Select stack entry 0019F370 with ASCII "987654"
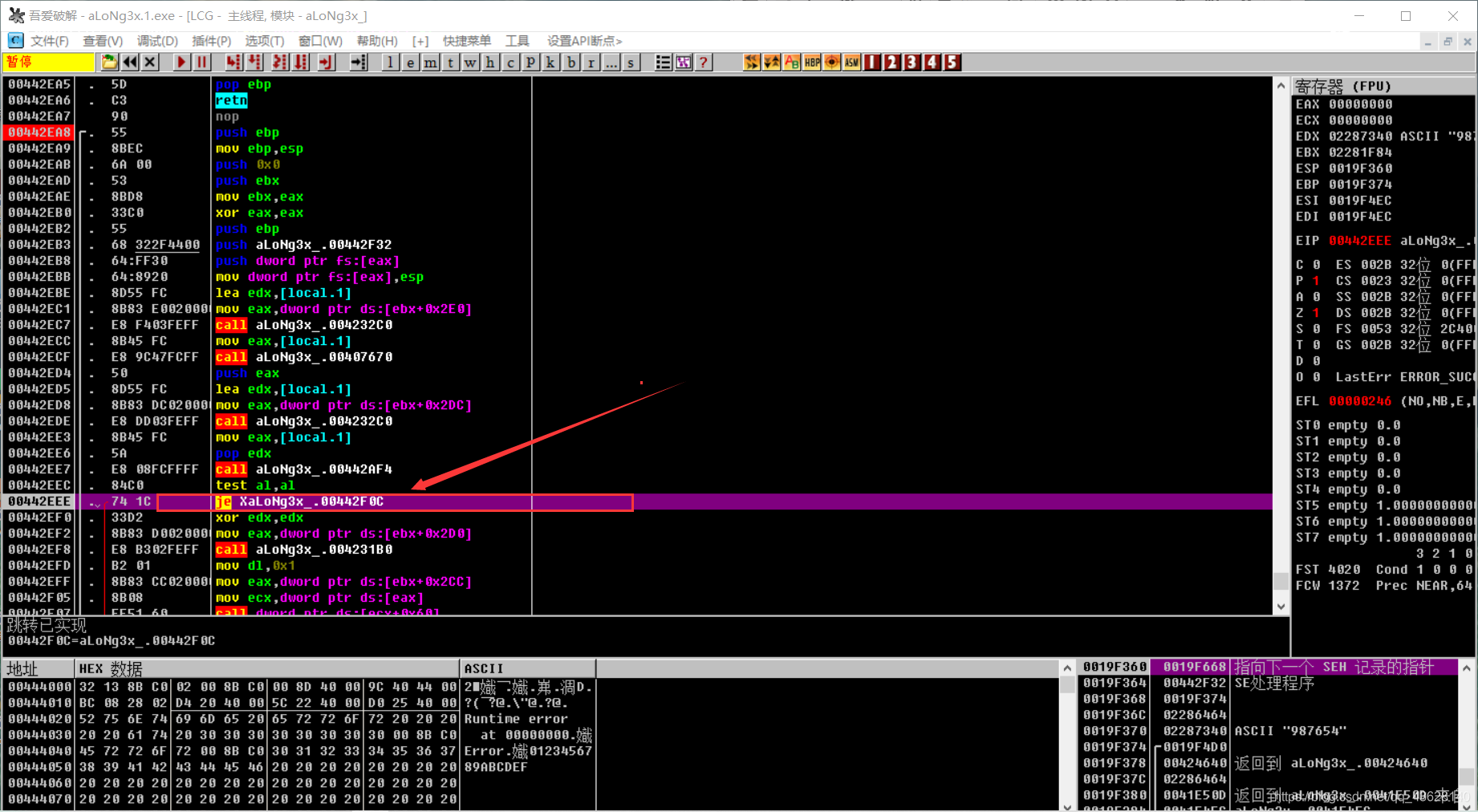This screenshot has height=812, width=1478. click(x=1268, y=731)
